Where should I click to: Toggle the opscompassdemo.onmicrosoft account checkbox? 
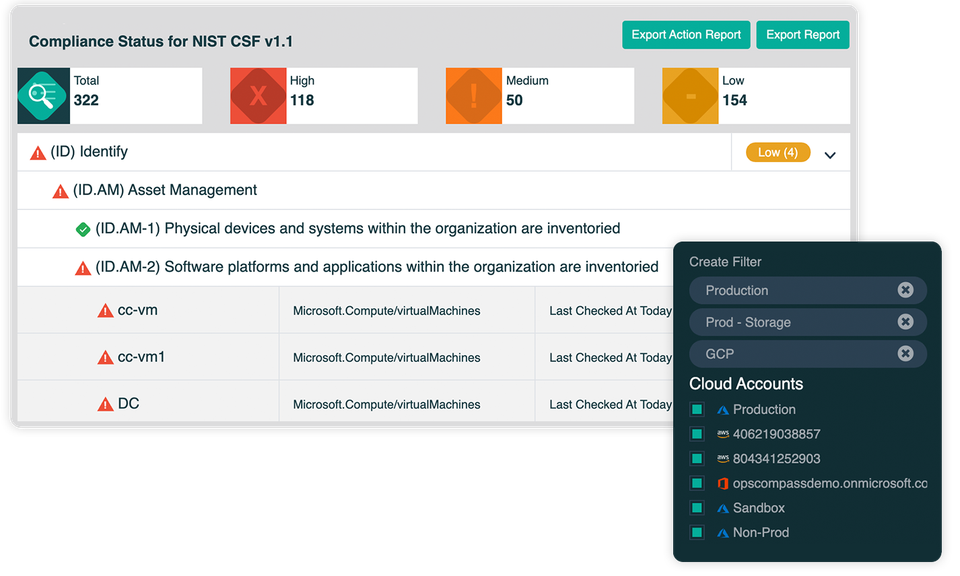click(x=697, y=483)
